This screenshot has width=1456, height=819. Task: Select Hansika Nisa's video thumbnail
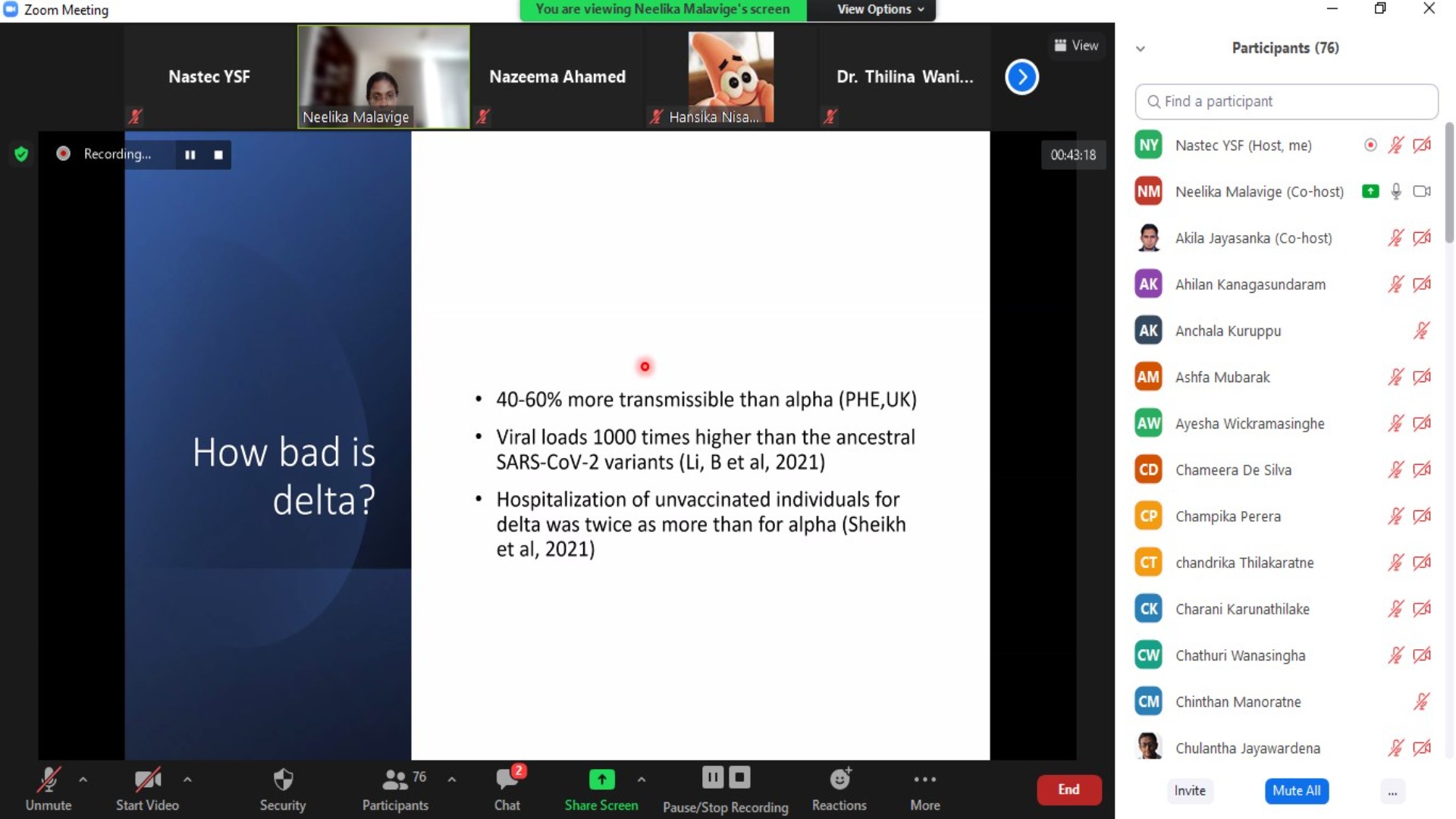click(x=731, y=77)
